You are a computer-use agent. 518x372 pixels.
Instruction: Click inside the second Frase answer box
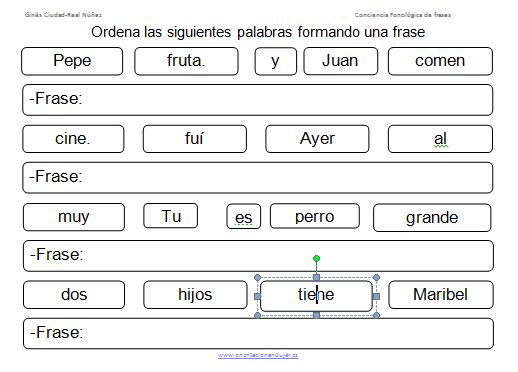point(258,178)
